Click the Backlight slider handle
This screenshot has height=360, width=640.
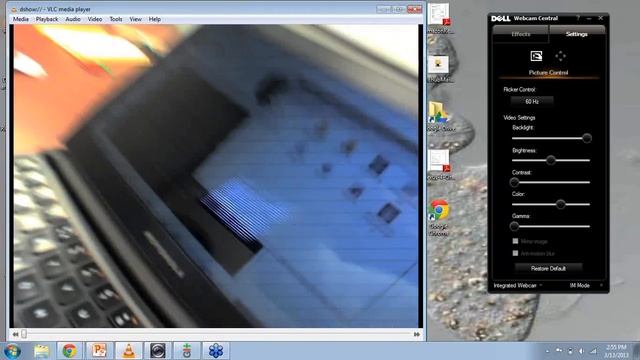pos(587,138)
